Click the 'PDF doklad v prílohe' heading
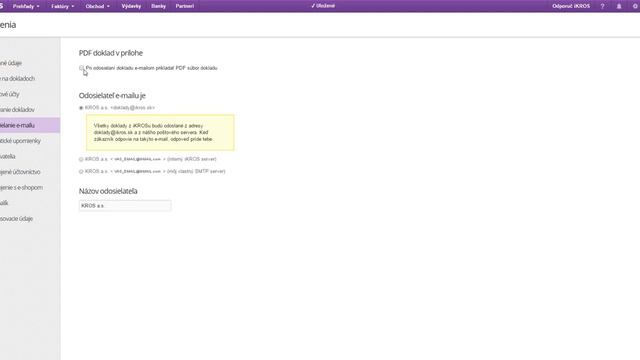This screenshot has height=360, width=640. click(x=111, y=53)
